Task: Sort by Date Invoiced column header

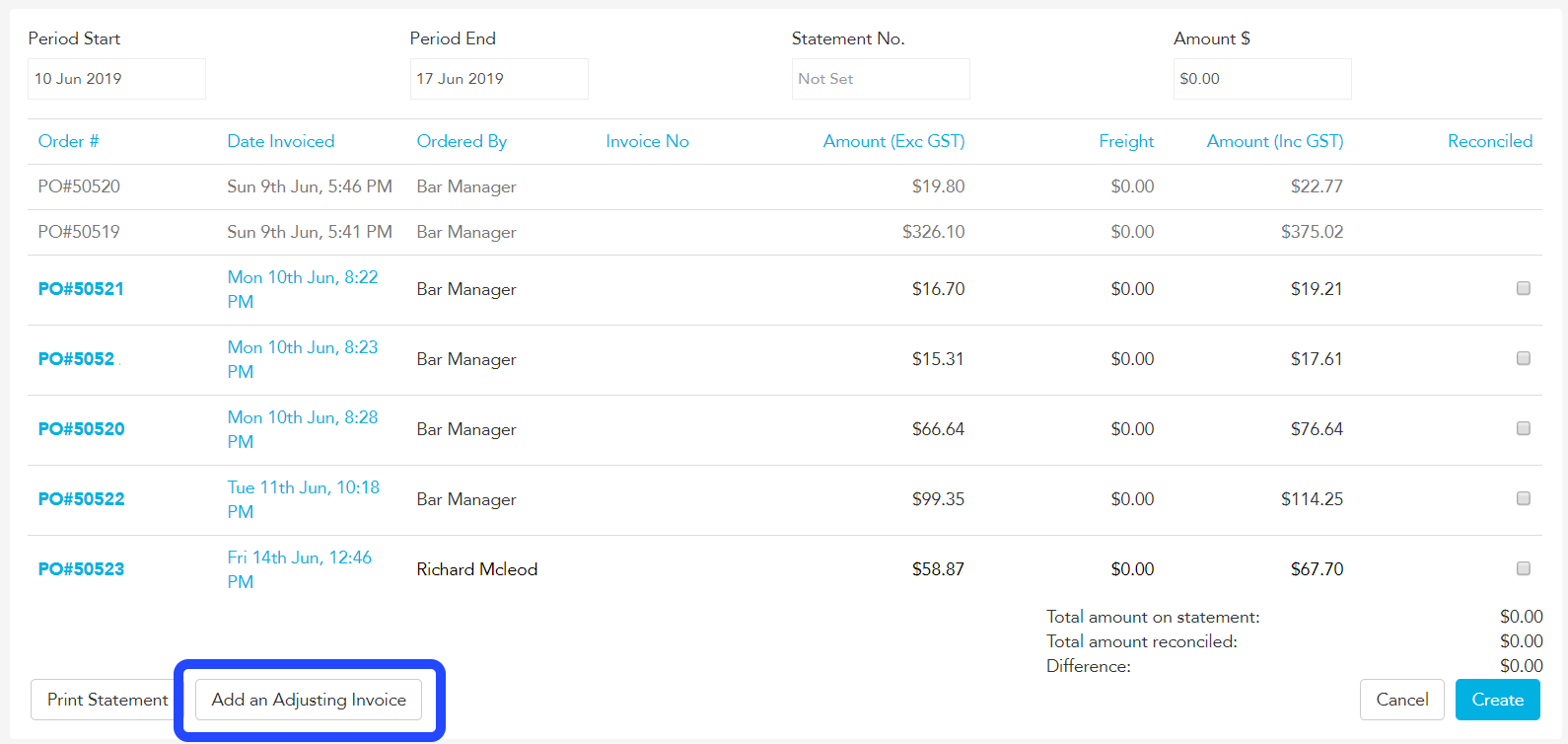Action: point(281,141)
